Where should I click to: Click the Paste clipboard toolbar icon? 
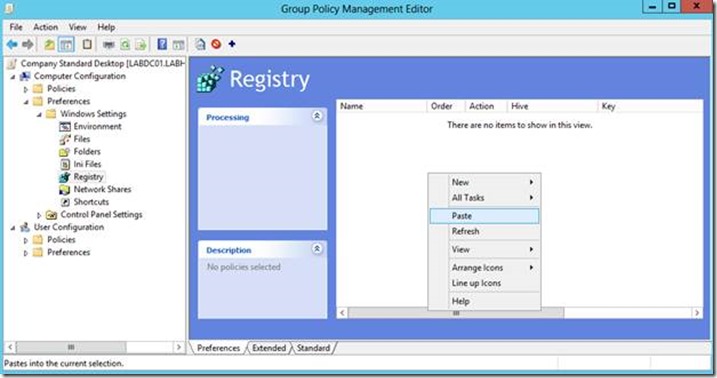pos(87,44)
